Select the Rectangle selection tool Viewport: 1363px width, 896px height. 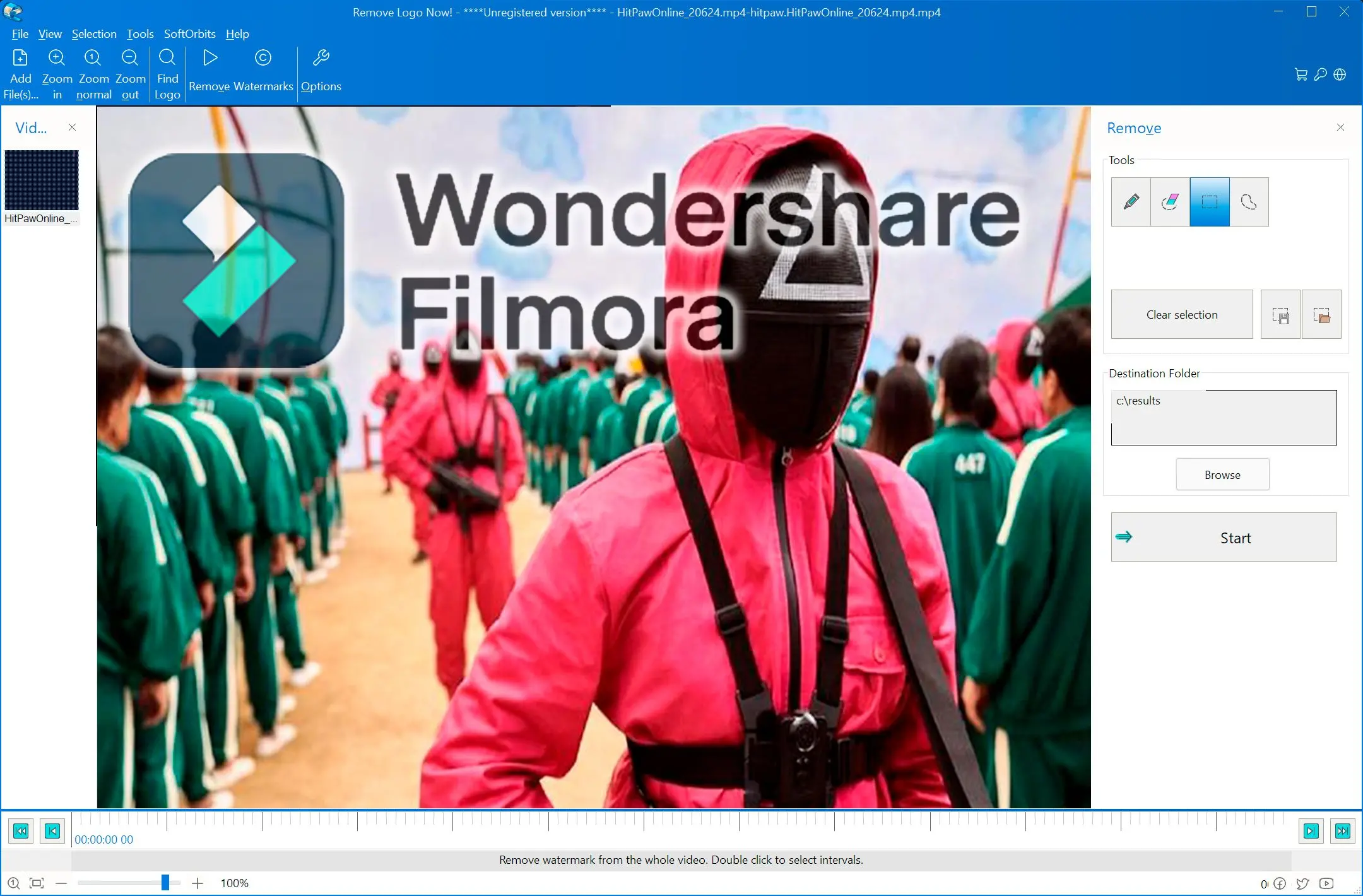(x=1210, y=201)
